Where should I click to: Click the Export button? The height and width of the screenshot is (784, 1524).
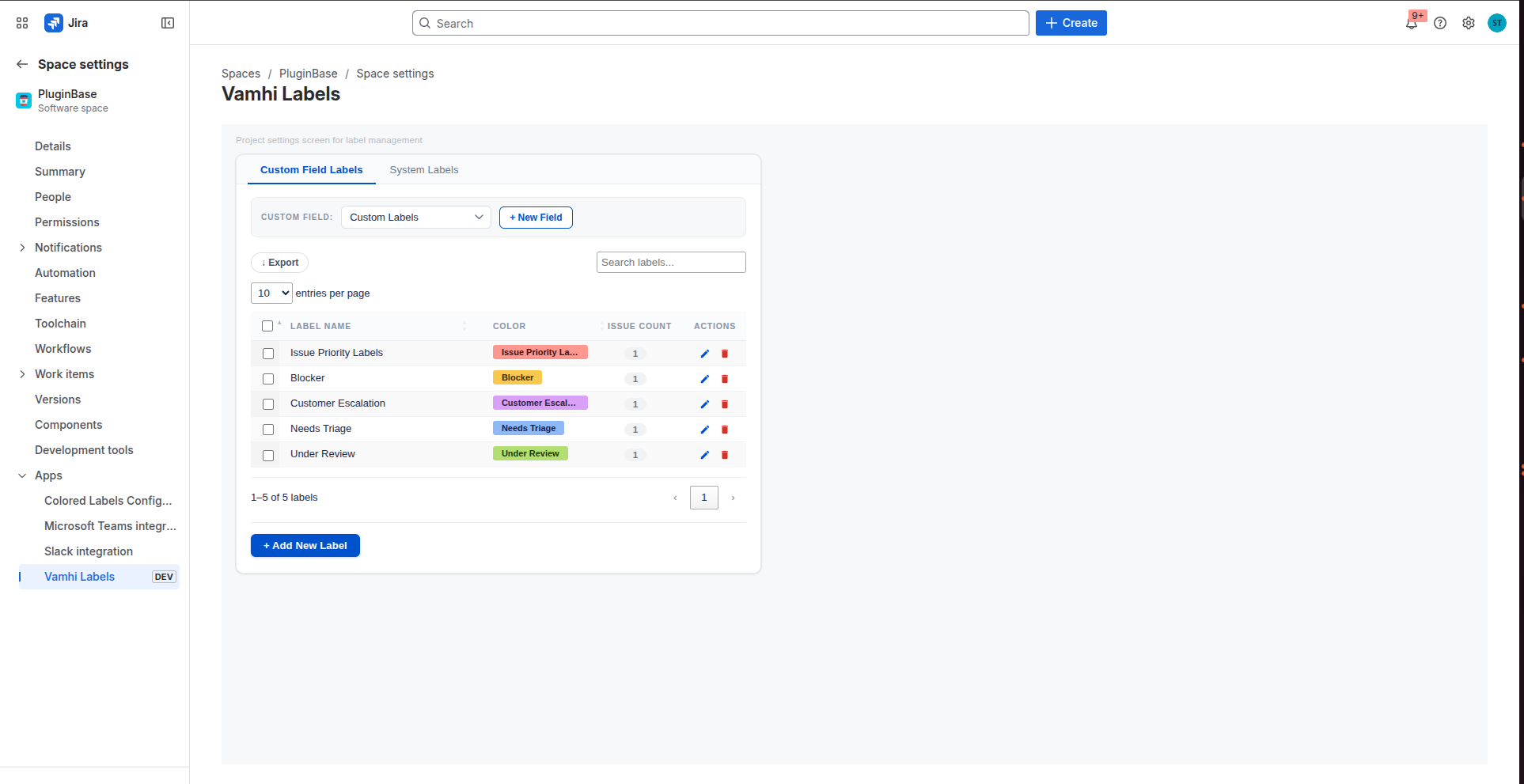[x=280, y=263]
